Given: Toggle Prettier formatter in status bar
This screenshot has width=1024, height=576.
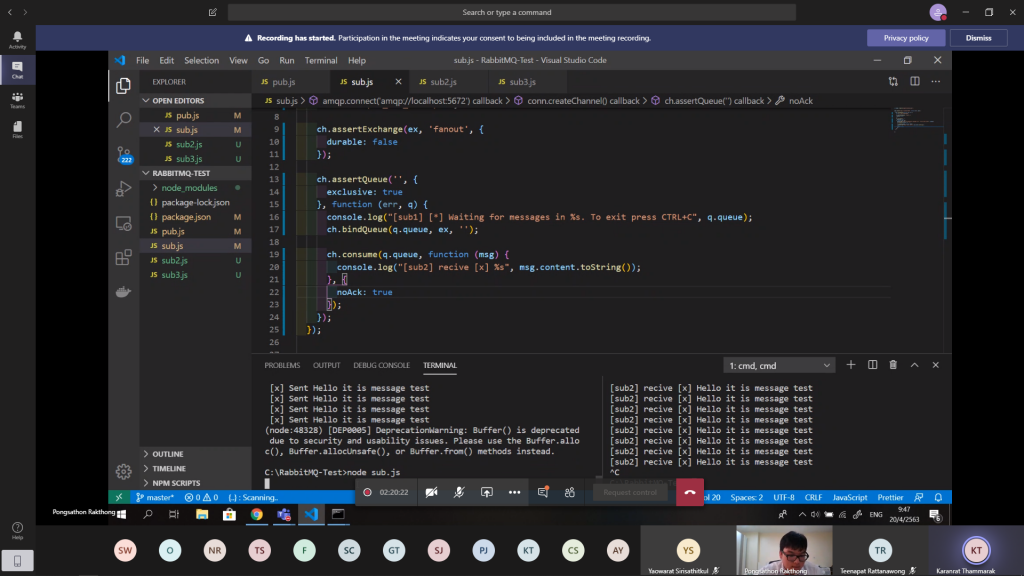Looking at the screenshot, I should [889, 497].
